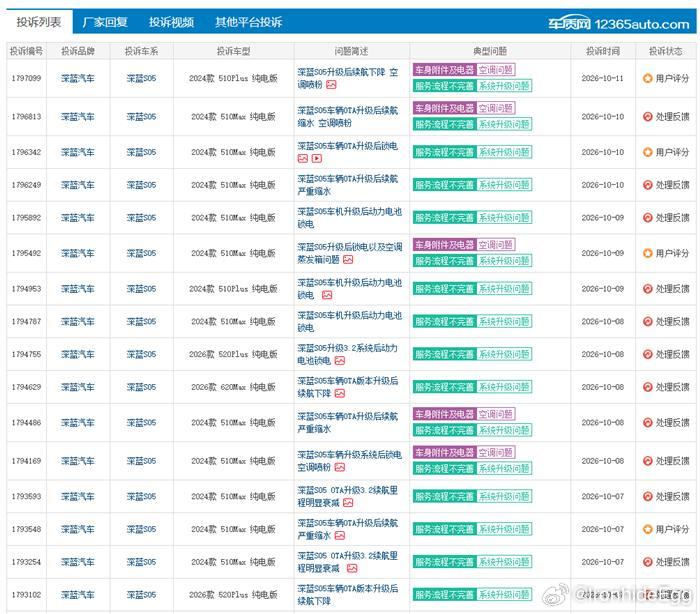The width and height of the screenshot is (700, 614).
Task: Click 处理反馈 status icon for complaint 1796249
Action: coord(647,185)
